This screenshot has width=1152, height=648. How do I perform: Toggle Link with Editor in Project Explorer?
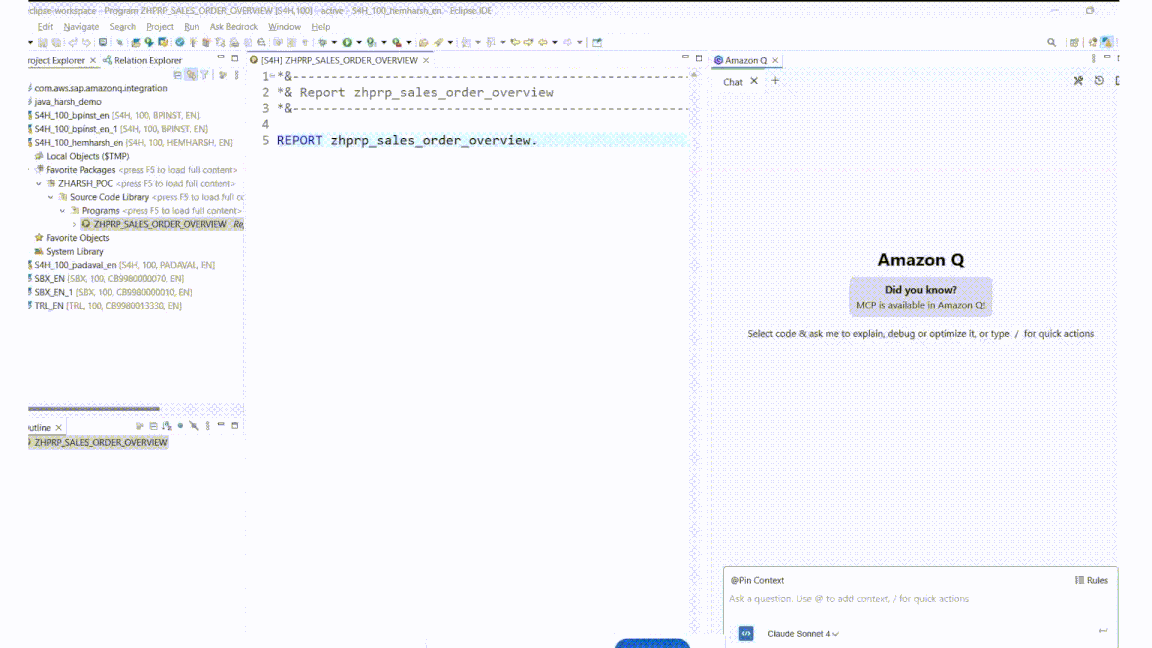point(190,75)
